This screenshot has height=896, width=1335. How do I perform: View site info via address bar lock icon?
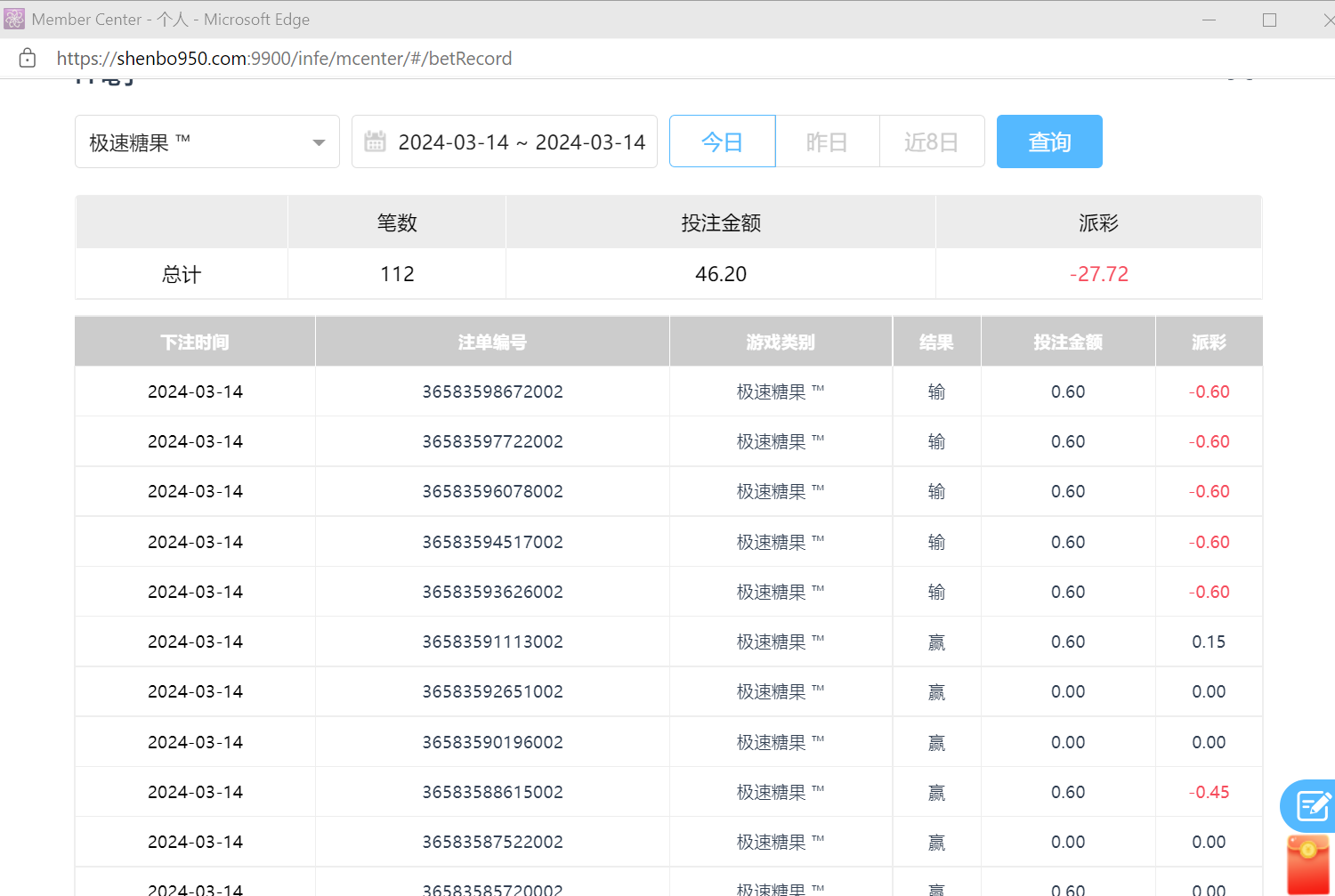28,59
